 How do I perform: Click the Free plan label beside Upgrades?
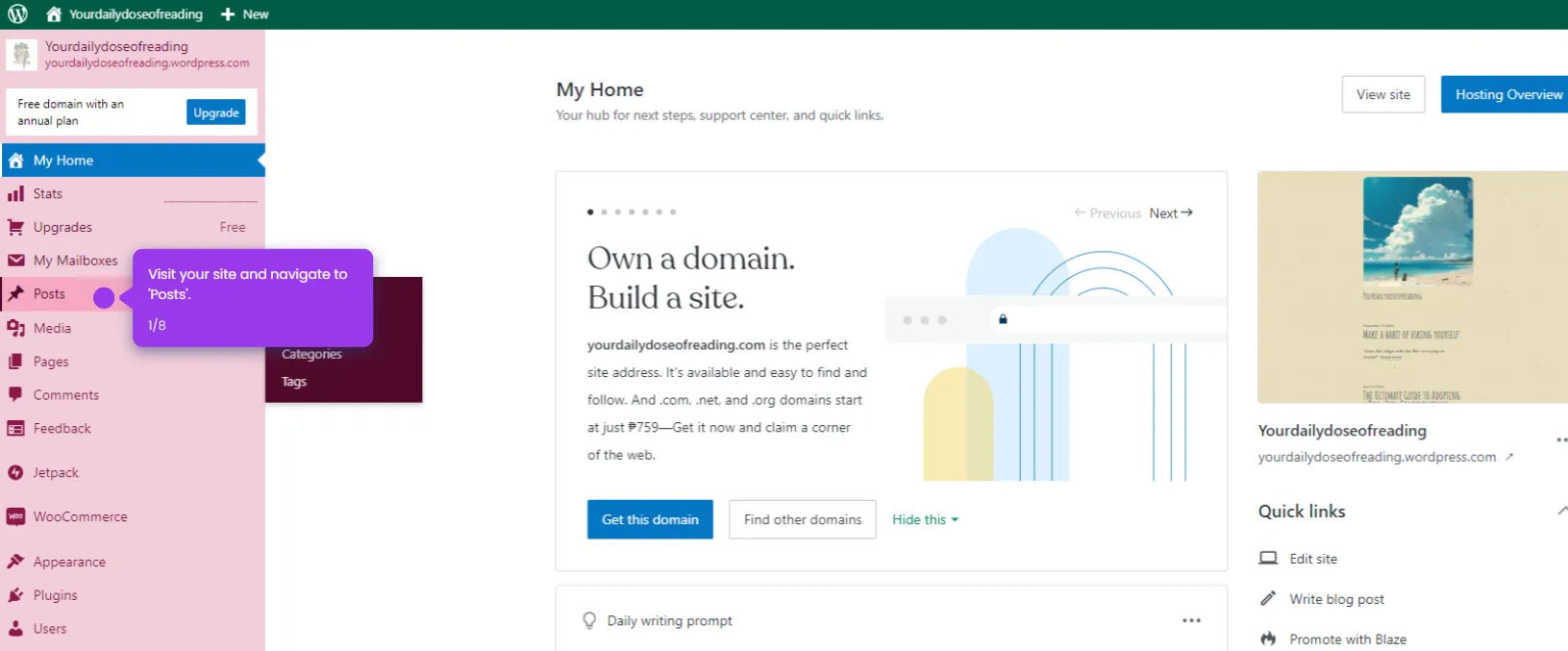pos(233,228)
